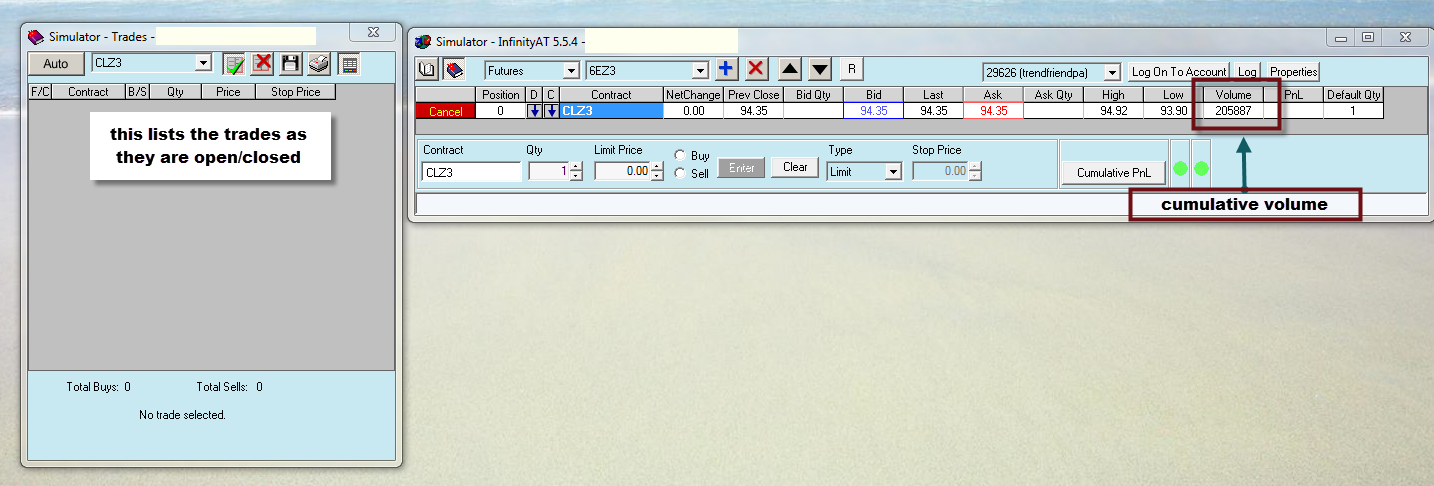Print the trades list with printer icon

tap(319, 64)
